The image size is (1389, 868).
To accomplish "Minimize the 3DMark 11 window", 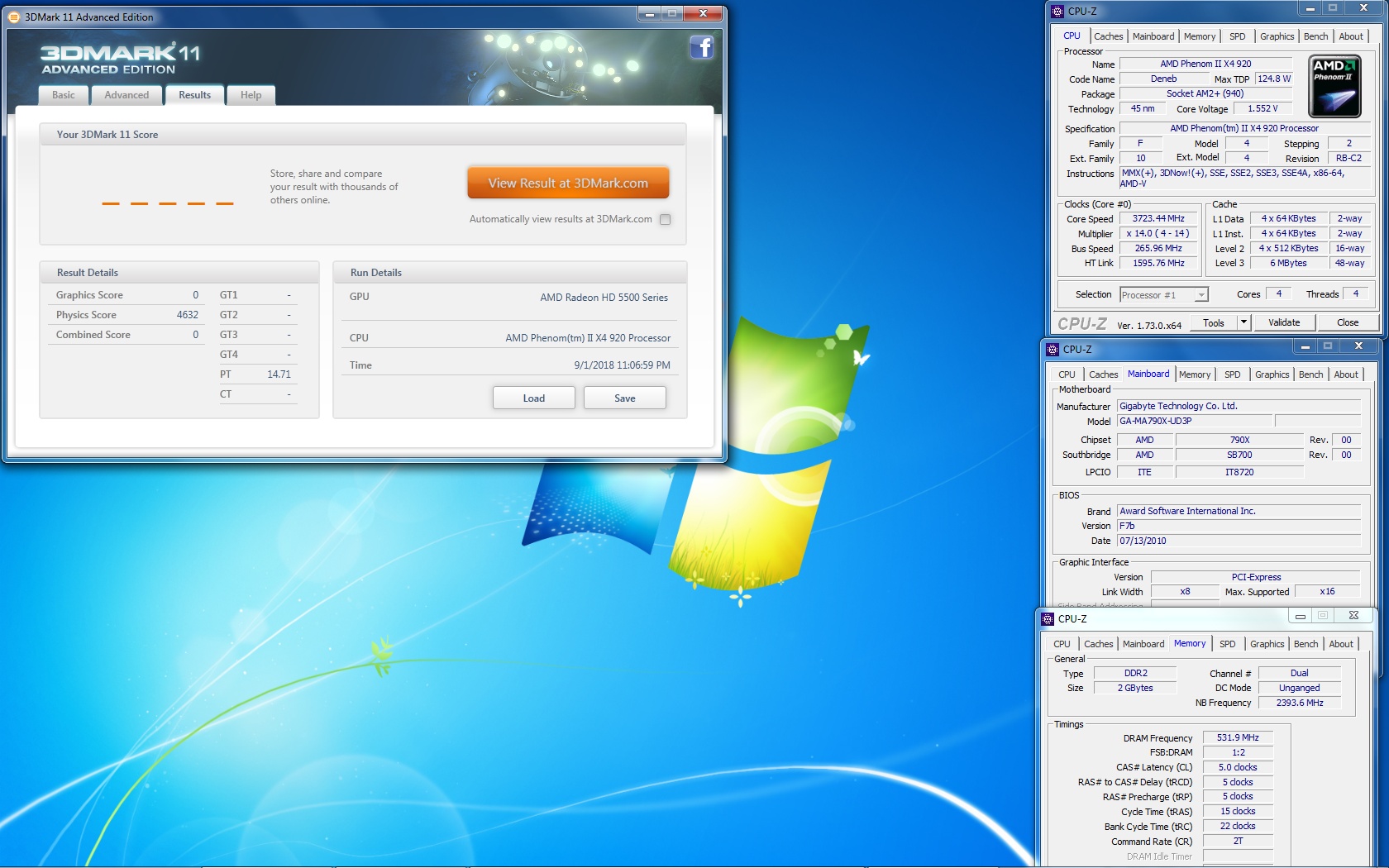I will [650, 13].
